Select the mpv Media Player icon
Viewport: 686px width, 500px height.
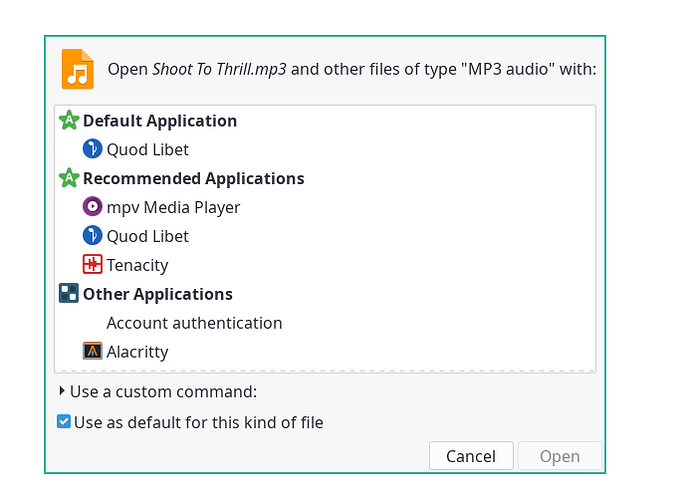(x=92, y=207)
